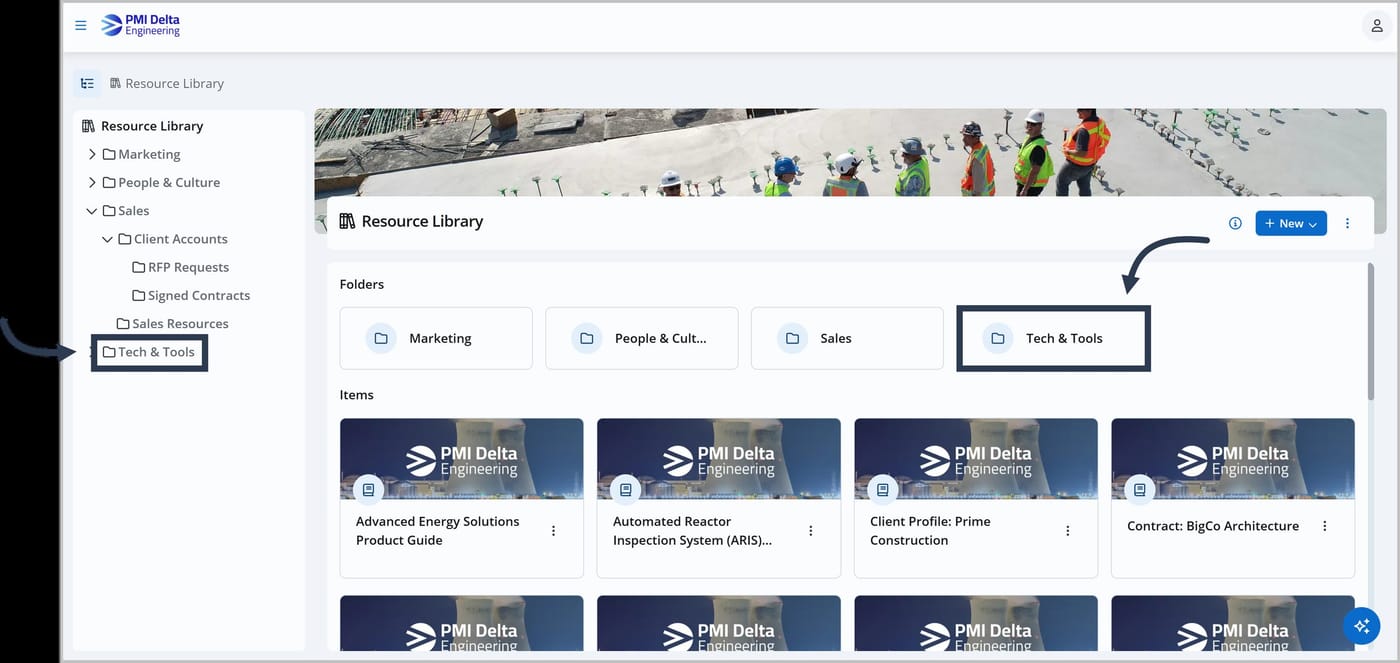The image size is (1400, 663).
Task: Expand the People & Culture tree folder
Action: click(92, 182)
